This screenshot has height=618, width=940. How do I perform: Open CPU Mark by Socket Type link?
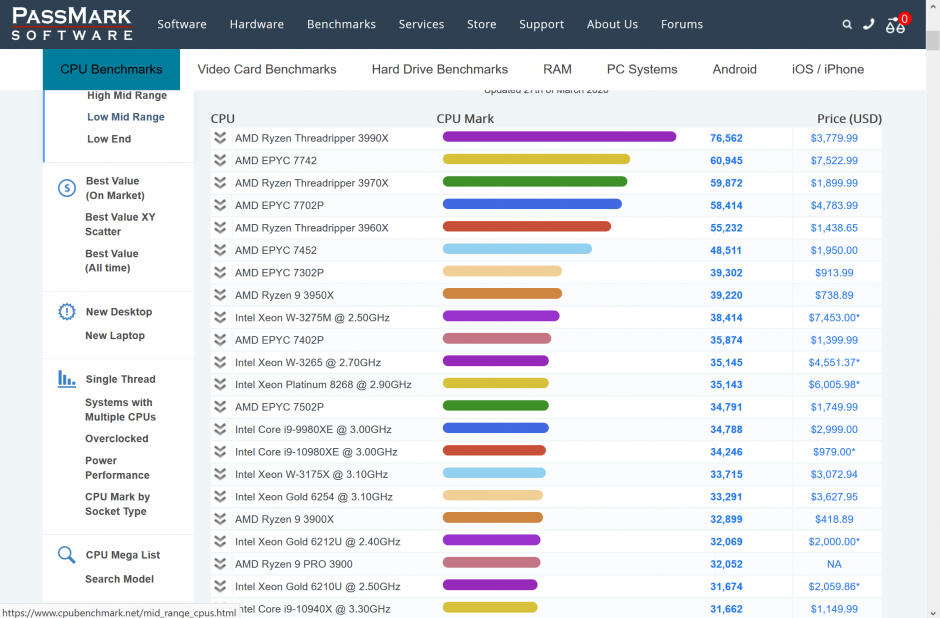(x=118, y=504)
